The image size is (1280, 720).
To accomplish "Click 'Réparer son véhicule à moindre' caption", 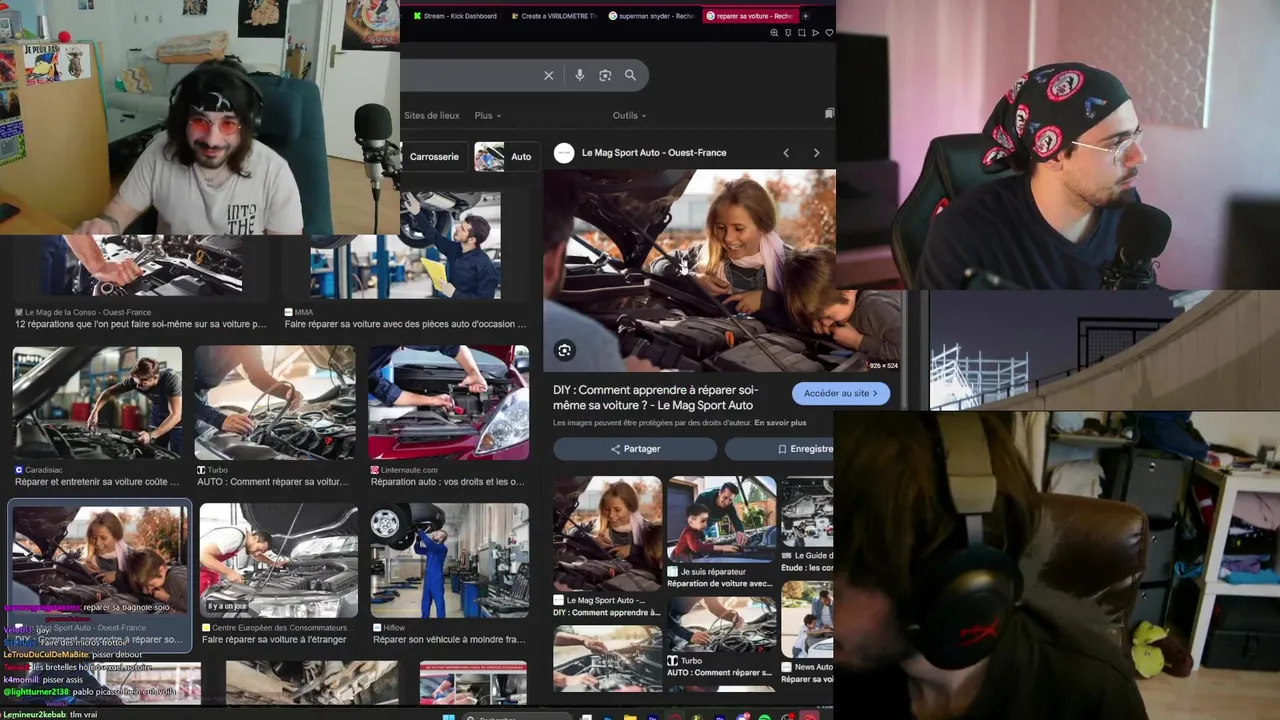I will click(449, 640).
